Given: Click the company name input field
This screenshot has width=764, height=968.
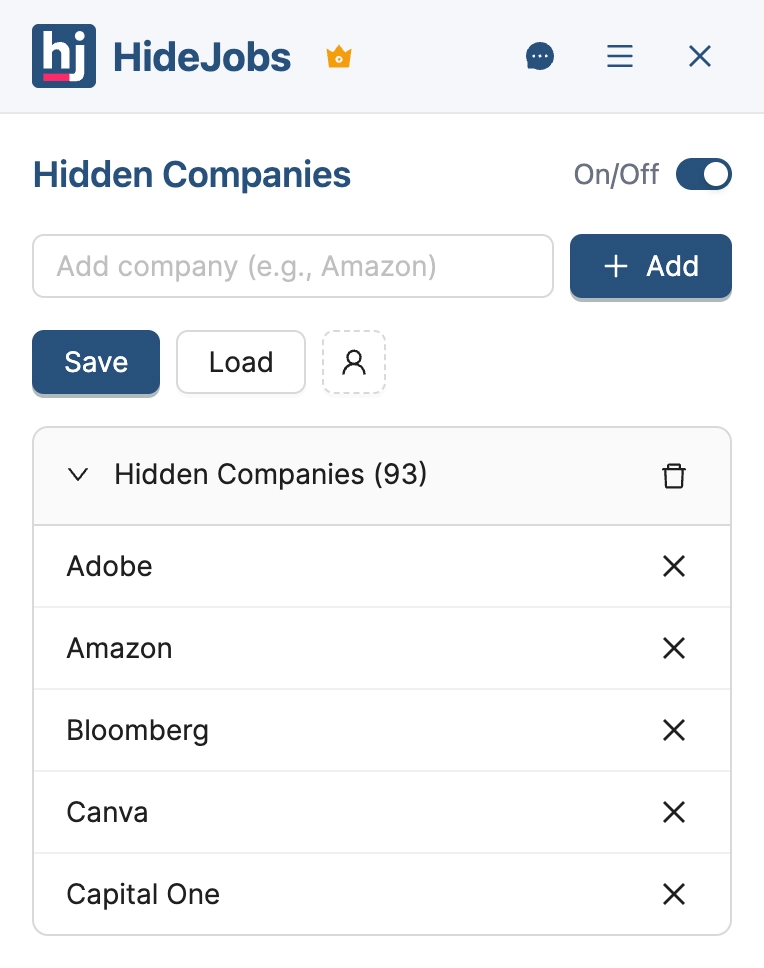Looking at the screenshot, I should [292, 266].
